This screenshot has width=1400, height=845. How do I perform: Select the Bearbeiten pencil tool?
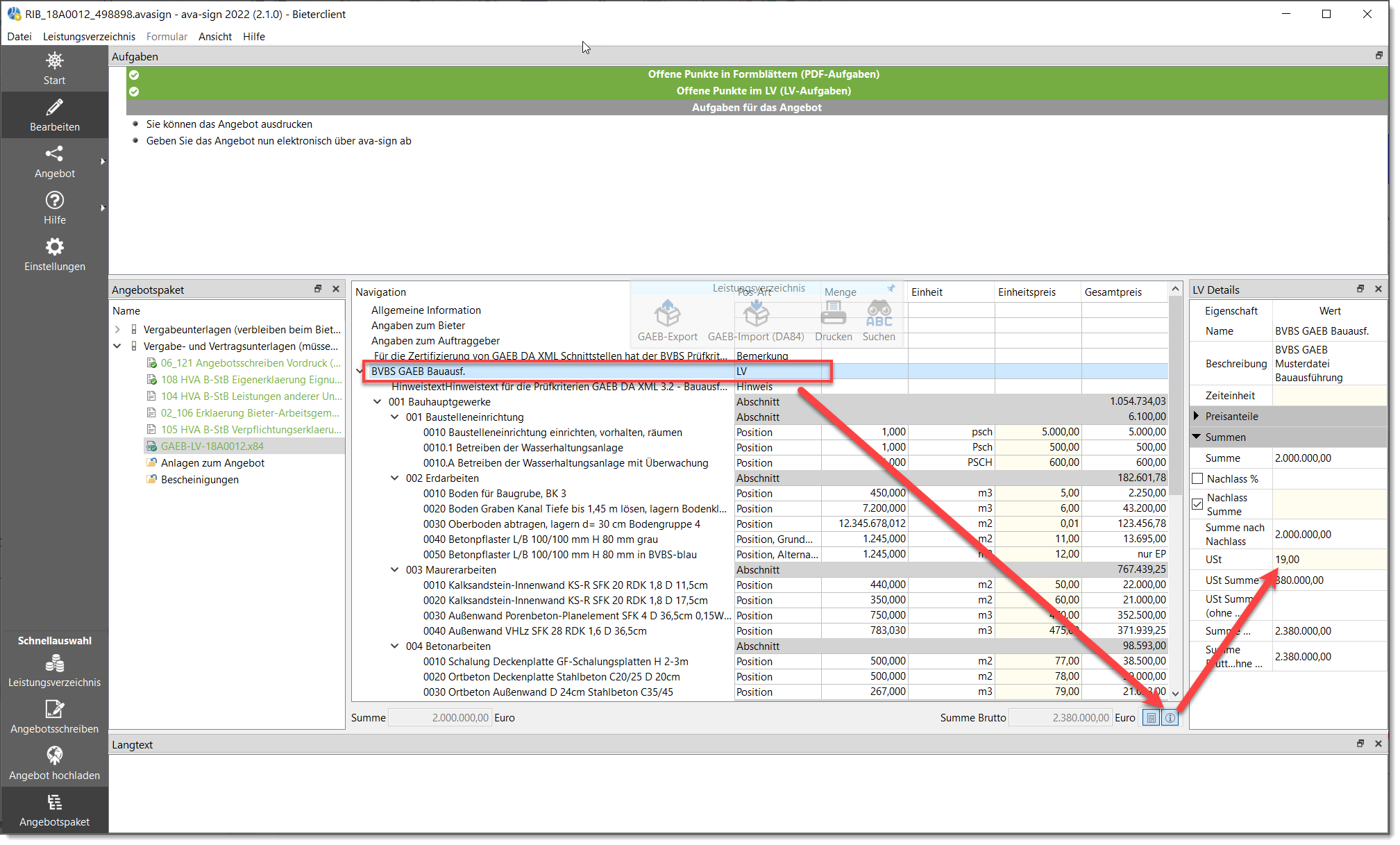click(54, 115)
